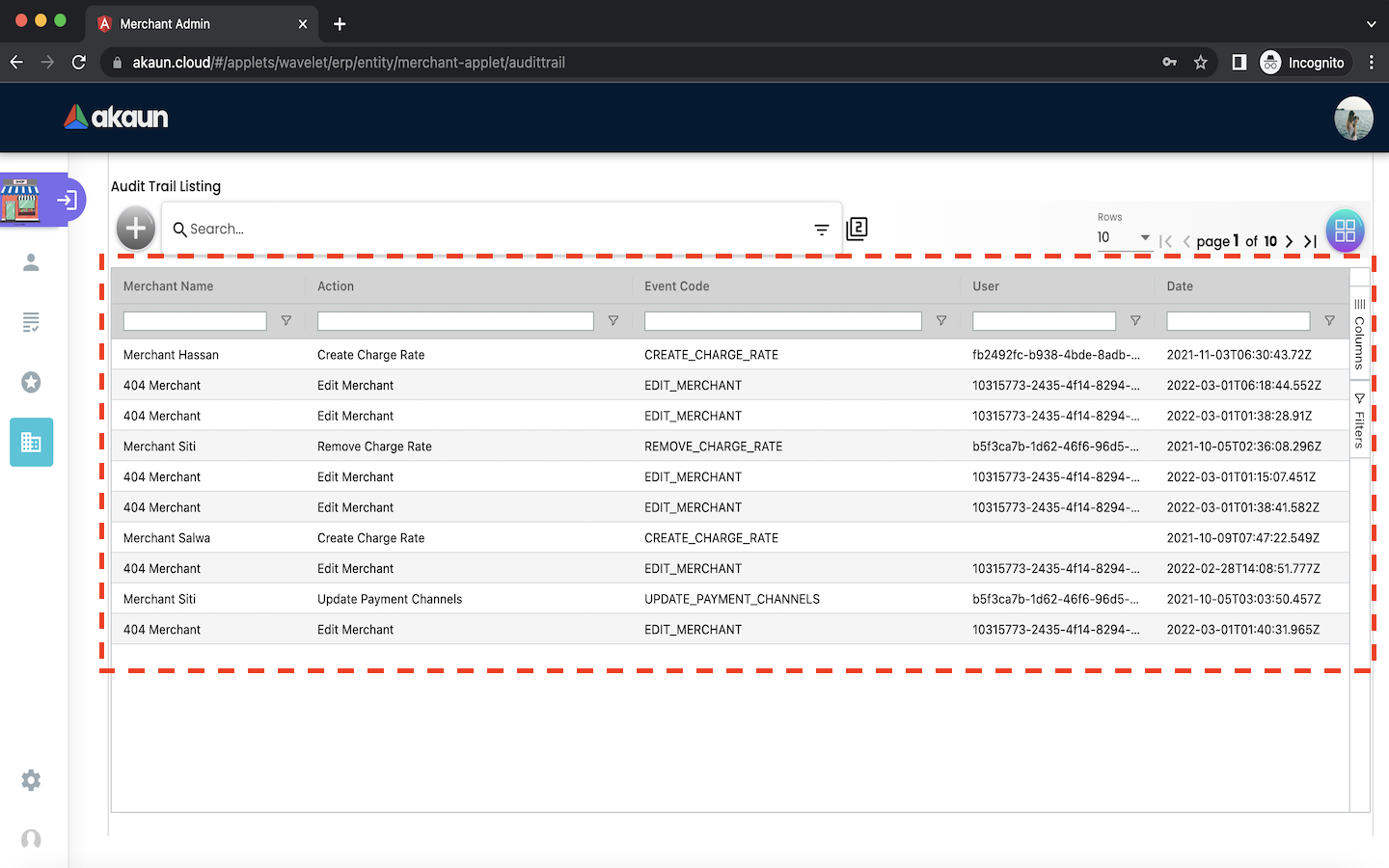This screenshot has width=1389, height=868.
Task: Open the apps grid launcher button
Action: tap(1345, 231)
